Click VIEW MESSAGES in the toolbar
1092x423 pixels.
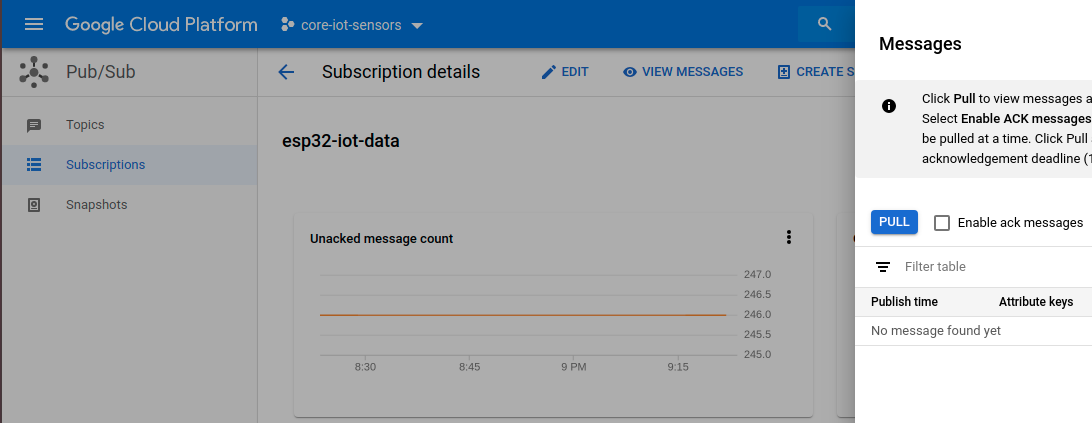click(x=682, y=72)
